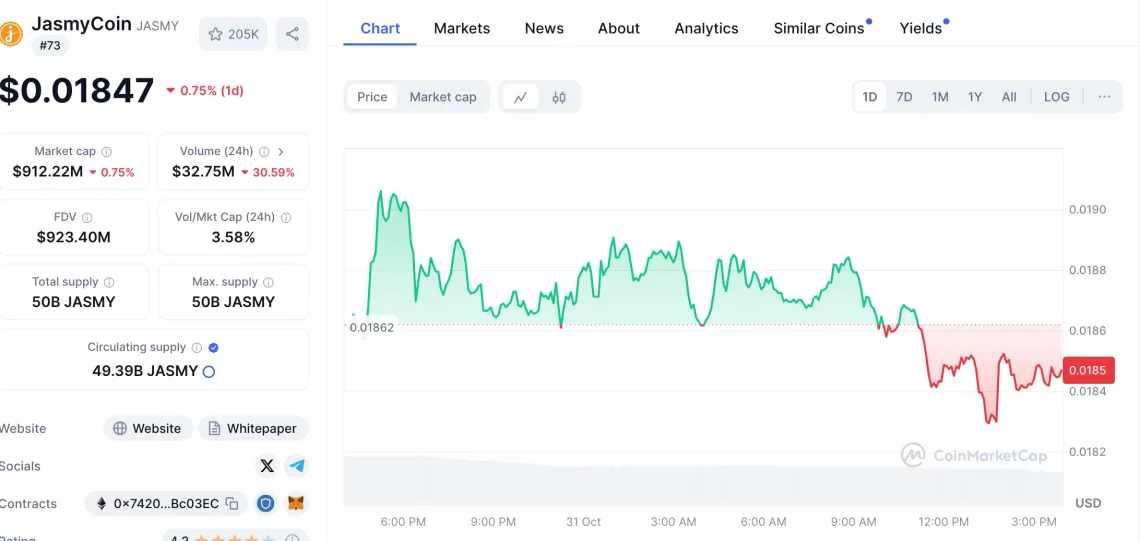Open the X social link icon
Screen dimensions: 1140x541
pyautogui.click(x=268, y=466)
